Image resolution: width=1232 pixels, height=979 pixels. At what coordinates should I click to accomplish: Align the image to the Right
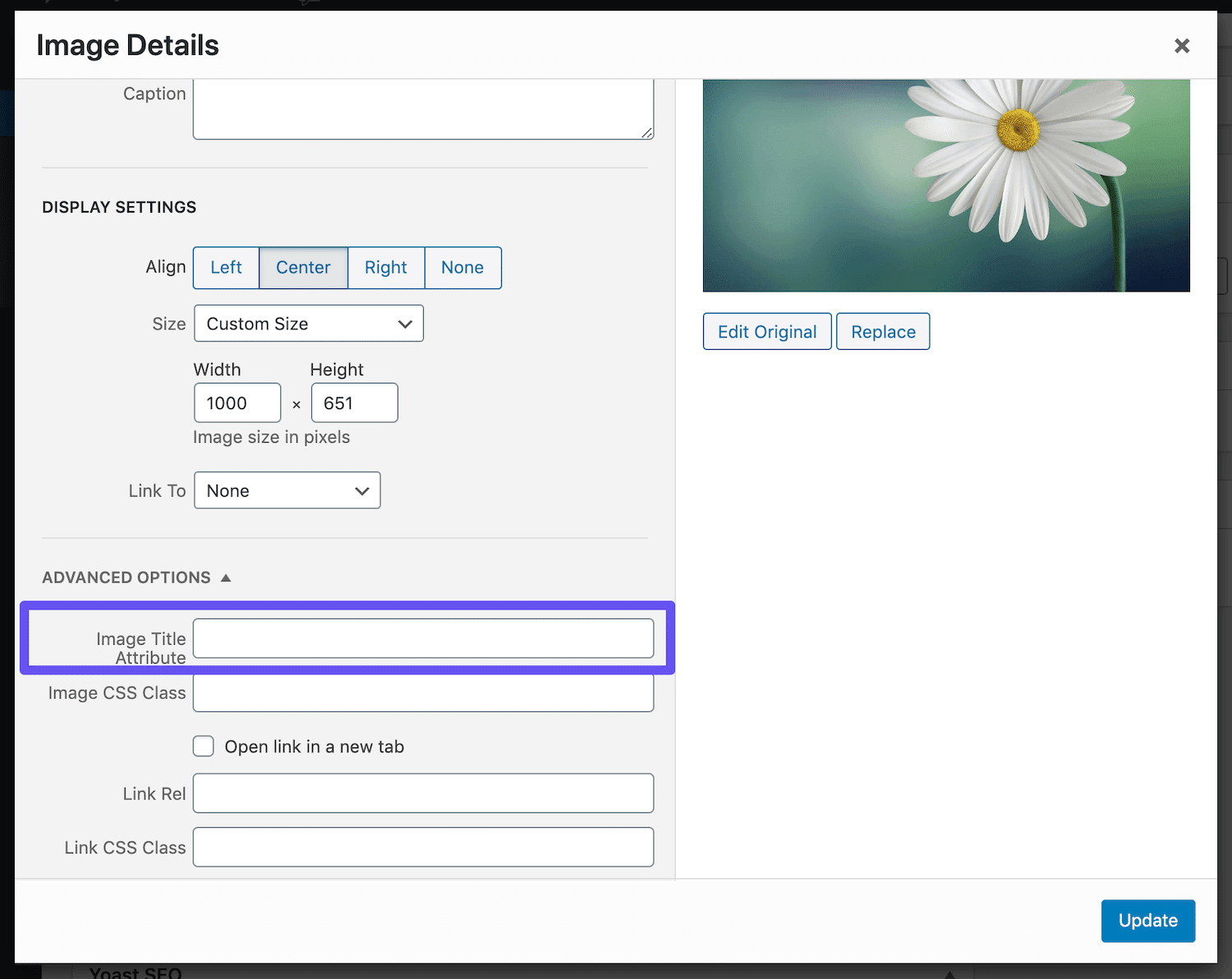385,268
